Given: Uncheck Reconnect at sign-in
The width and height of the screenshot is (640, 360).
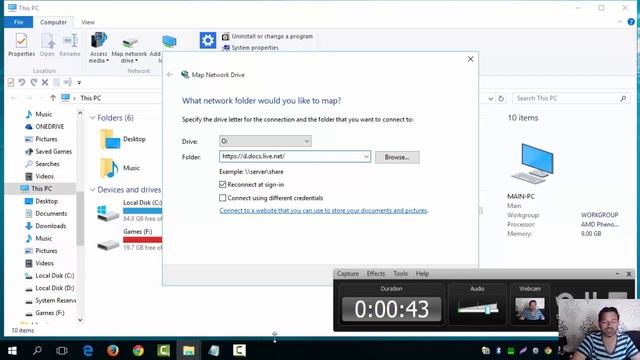Looking at the screenshot, I should pyautogui.click(x=222, y=184).
